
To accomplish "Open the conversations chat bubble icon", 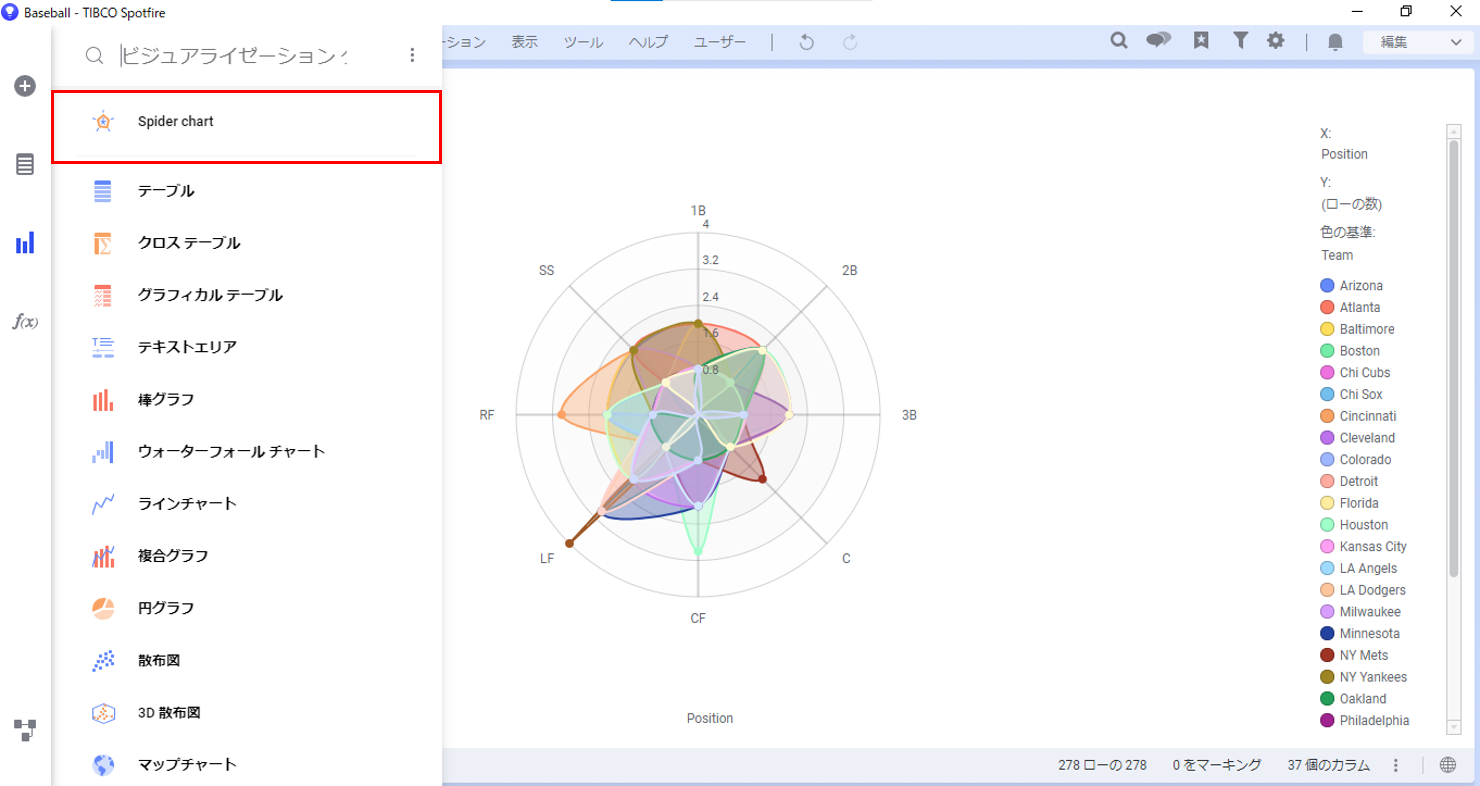I will [1159, 41].
